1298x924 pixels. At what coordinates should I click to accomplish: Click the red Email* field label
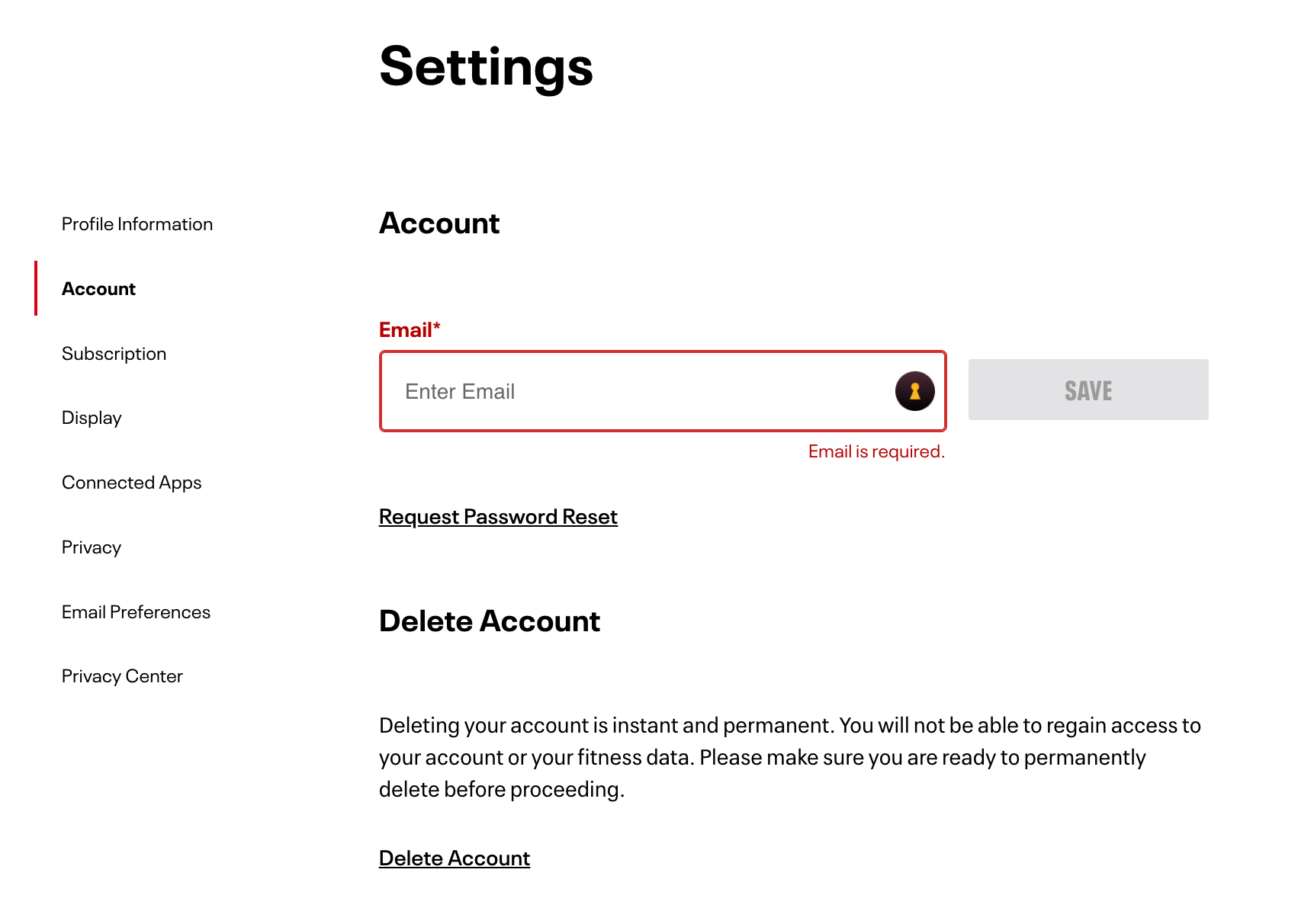coord(410,330)
